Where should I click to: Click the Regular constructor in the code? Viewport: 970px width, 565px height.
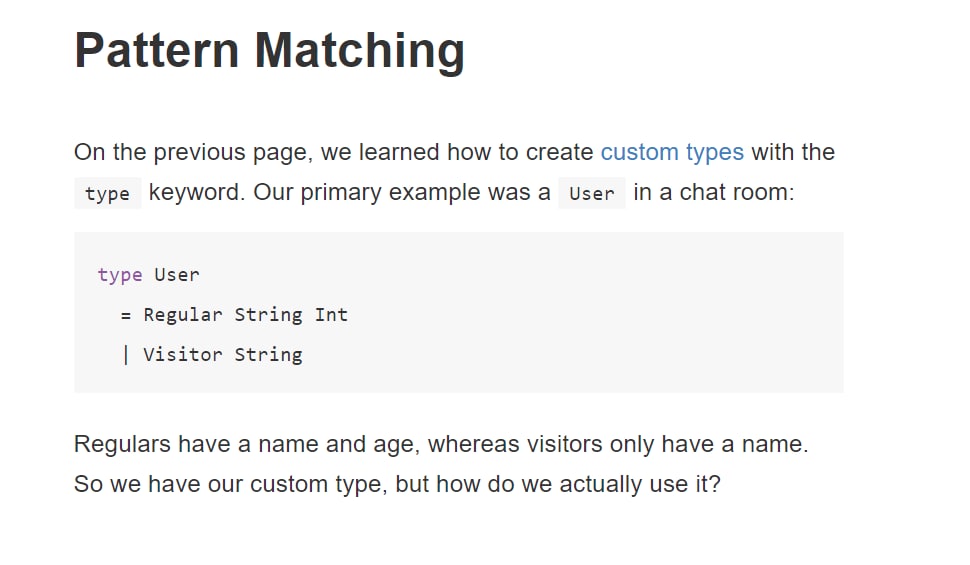point(182,315)
